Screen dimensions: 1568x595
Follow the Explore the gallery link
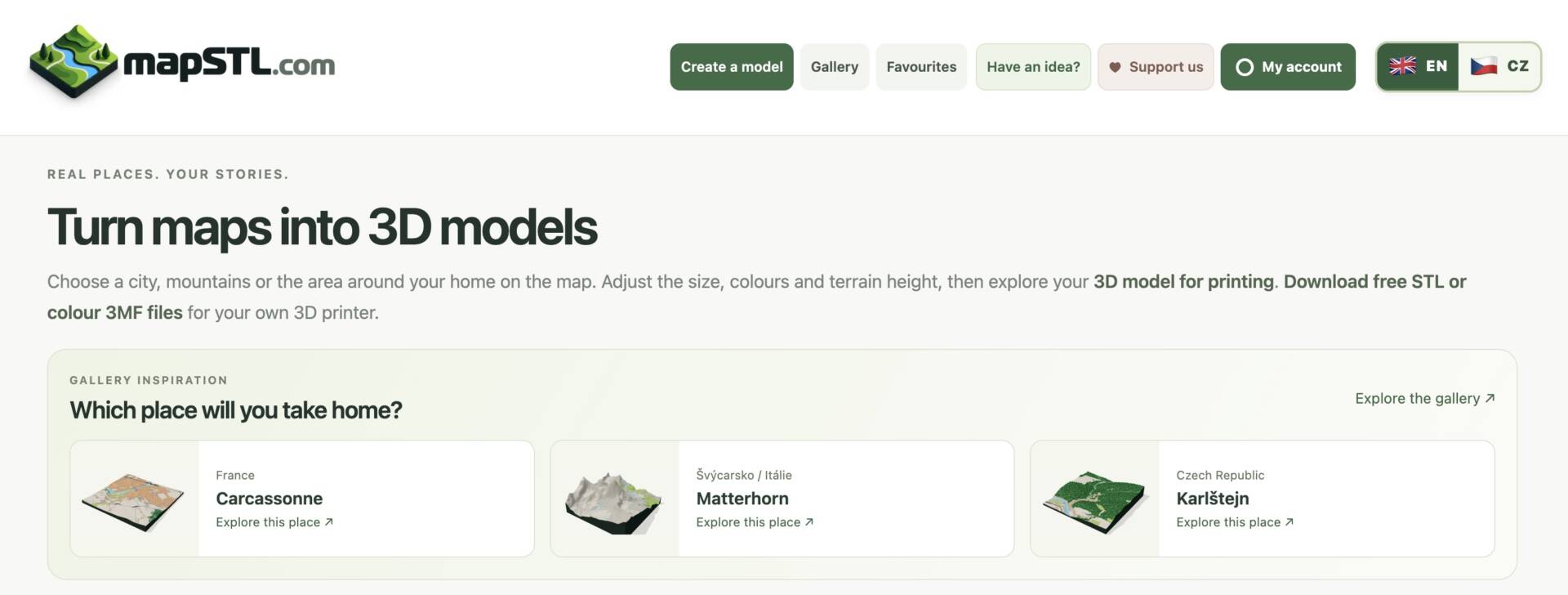point(1425,398)
